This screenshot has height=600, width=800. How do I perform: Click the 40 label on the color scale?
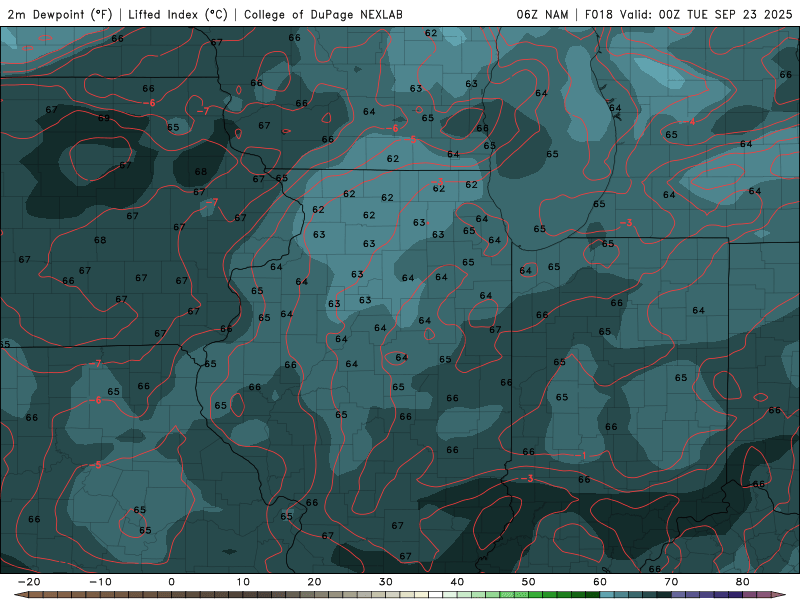[457, 582]
